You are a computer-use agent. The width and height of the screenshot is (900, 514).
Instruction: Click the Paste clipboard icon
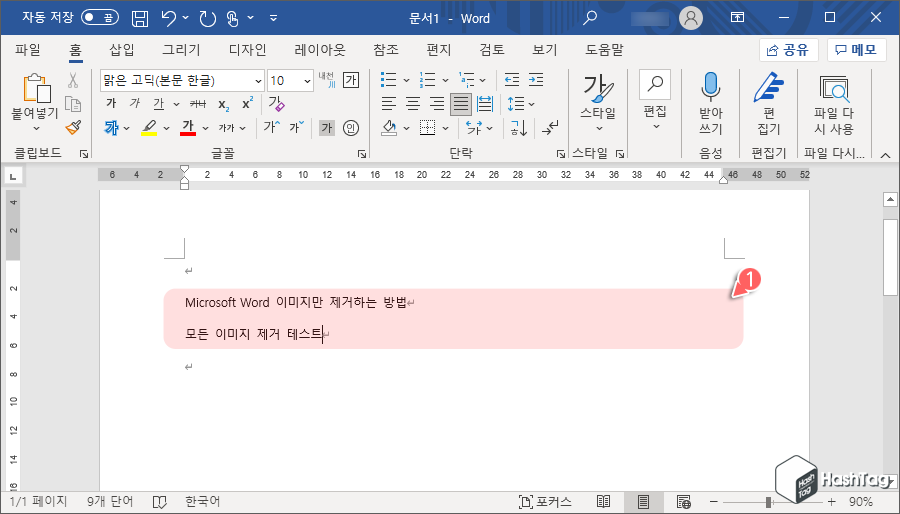(37, 88)
